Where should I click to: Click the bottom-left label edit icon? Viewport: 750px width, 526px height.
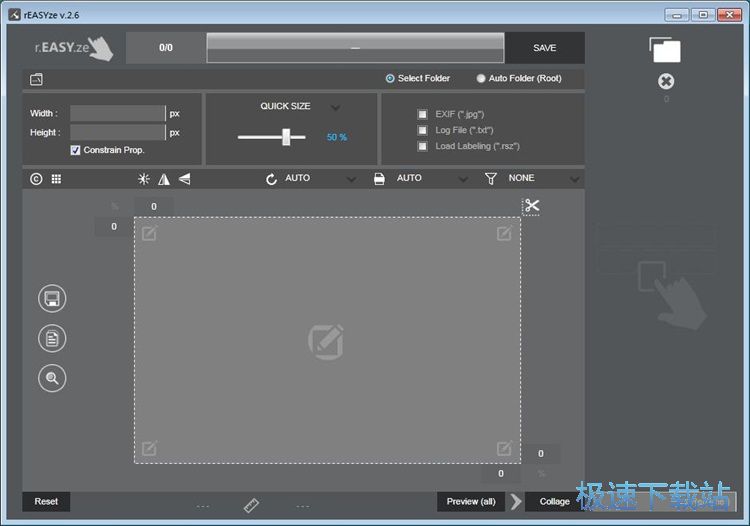pyautogui.click(x=149, y=448)
